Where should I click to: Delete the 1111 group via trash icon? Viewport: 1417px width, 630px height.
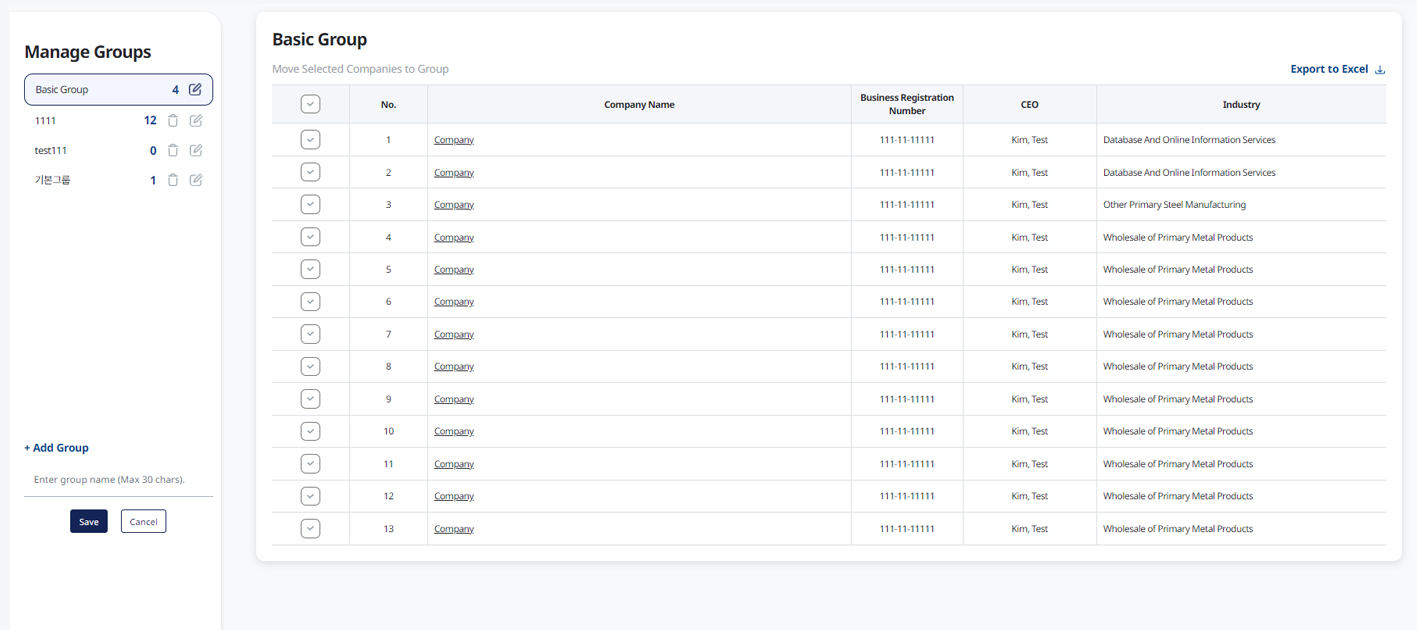(173, 121)
